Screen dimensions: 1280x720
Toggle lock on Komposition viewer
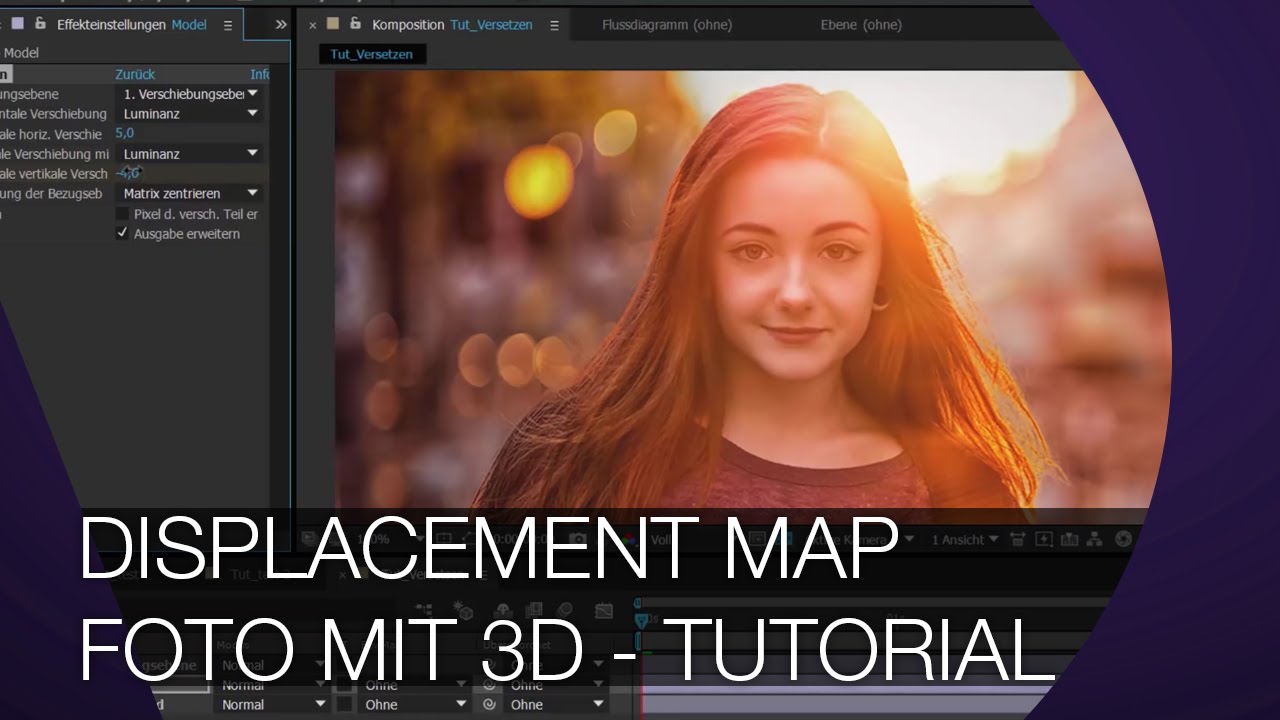355,24
